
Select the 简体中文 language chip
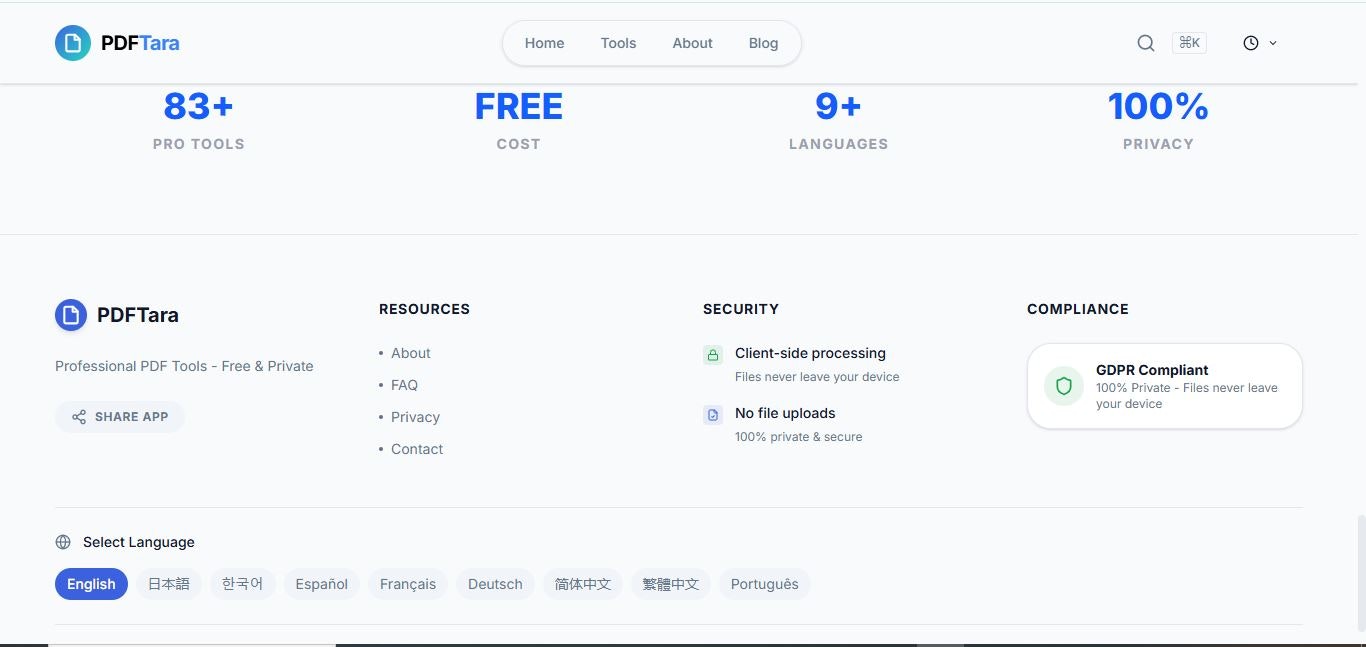pyautogui.click(x=582, y=584)
